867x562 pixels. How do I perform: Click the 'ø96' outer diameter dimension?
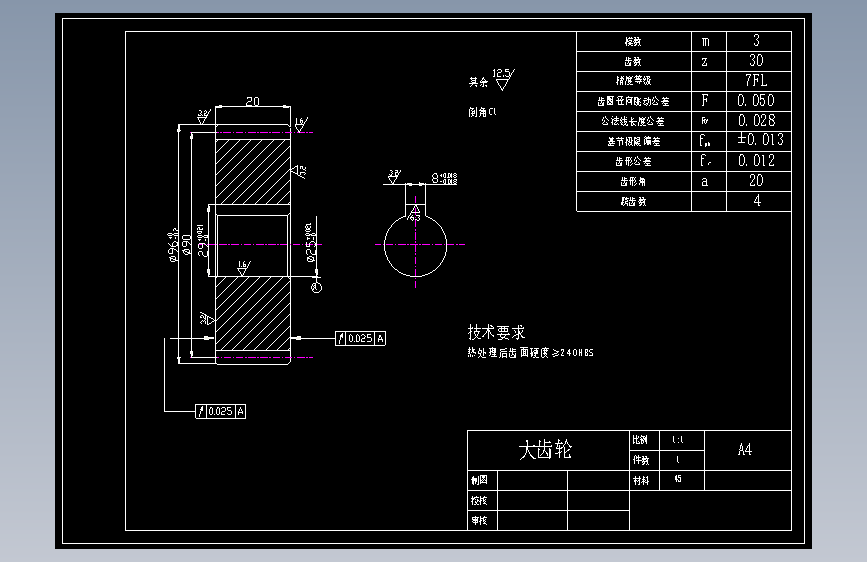174,244
